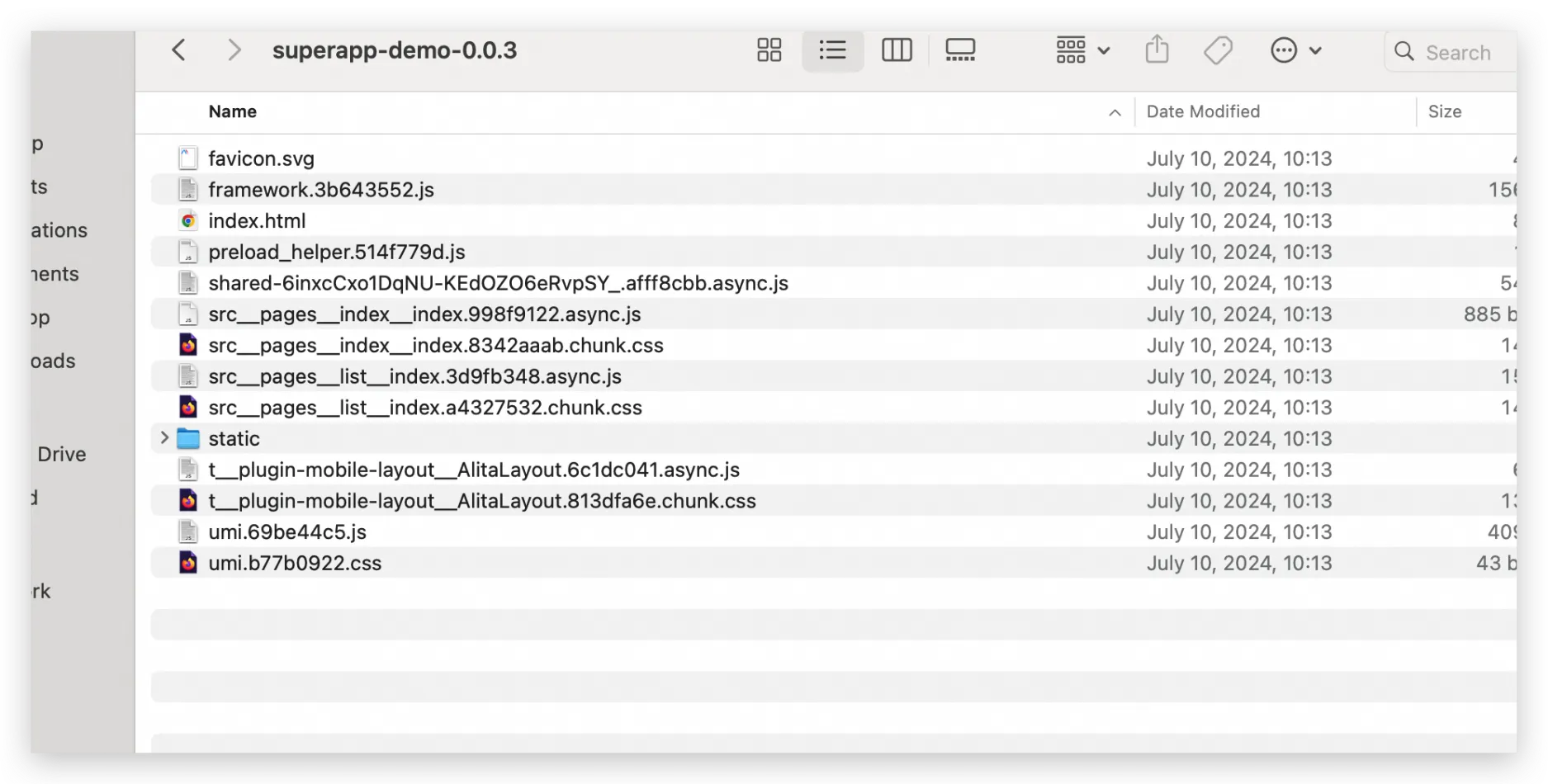Select t__plugin-mobile-layout__AlitaLayout.6c1dc041.async.js name
This screenshot has height=784, width=1548.
pyautogui.click(x=474, y=470)
